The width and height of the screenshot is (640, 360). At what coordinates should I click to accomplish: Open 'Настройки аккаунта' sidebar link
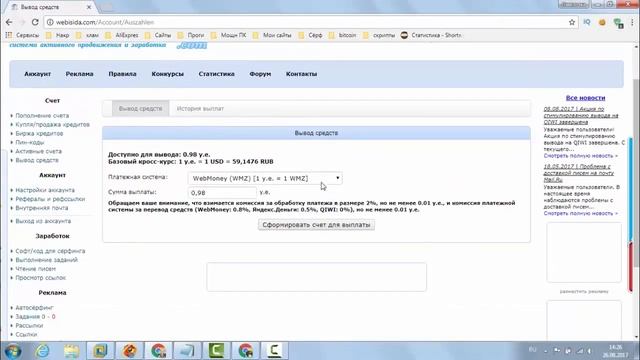pyautogui.click(x=45, y=190)
